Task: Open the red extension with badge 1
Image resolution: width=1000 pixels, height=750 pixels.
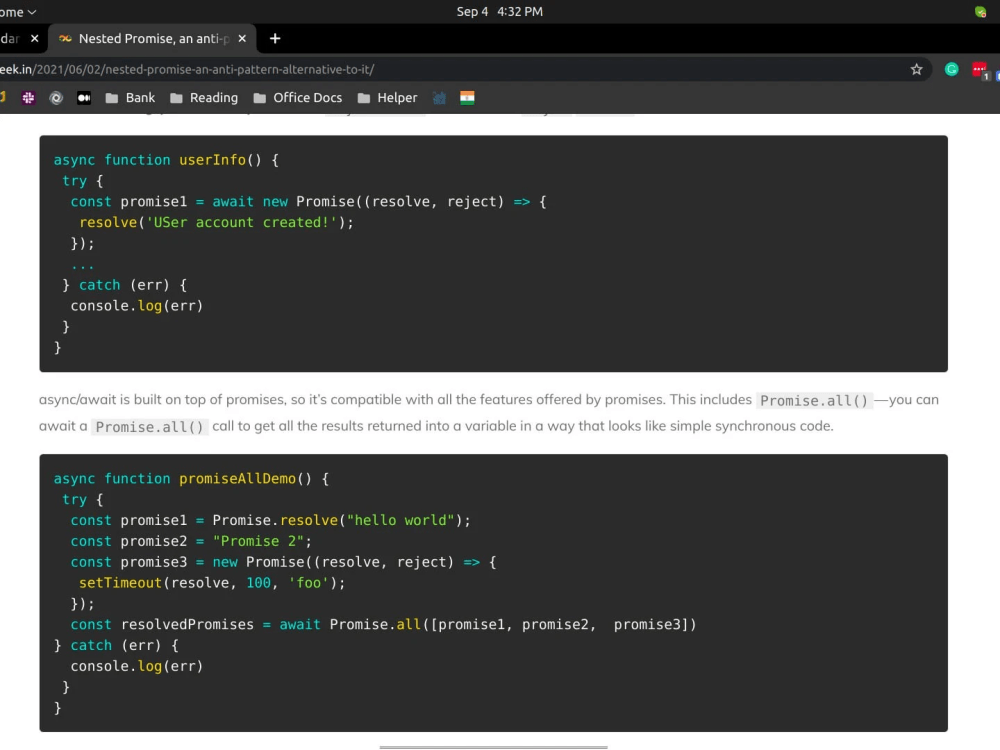Action: 978,70
